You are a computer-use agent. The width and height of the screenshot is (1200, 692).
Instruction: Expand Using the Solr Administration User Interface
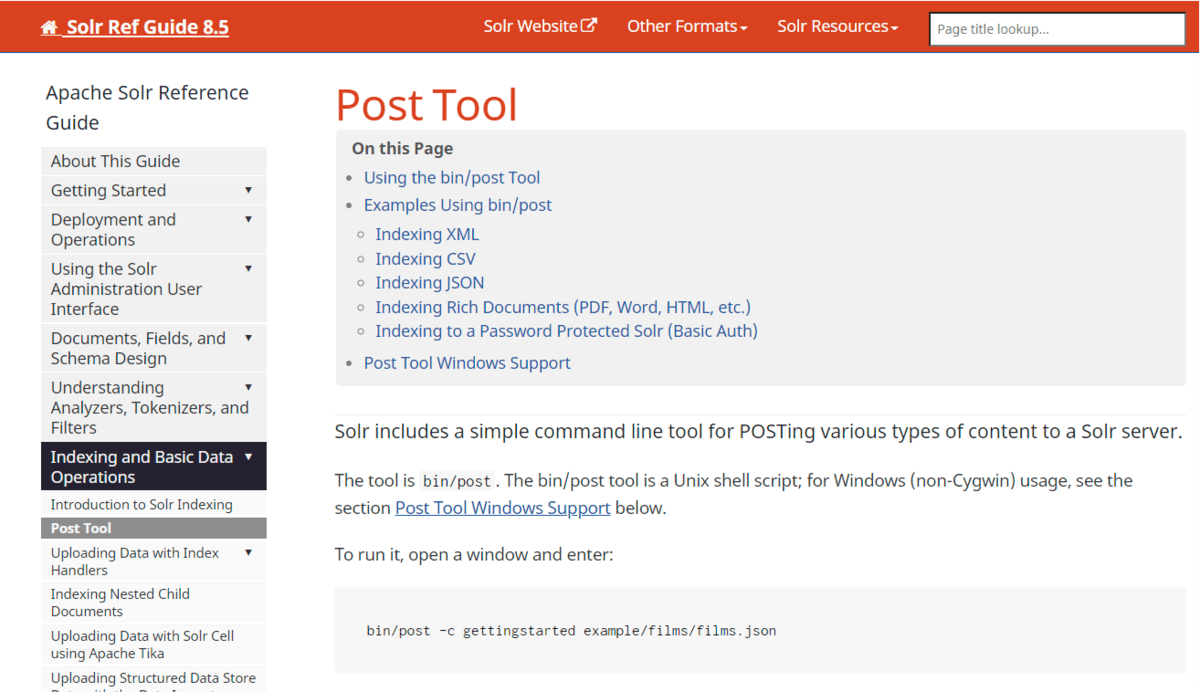[x=248, y=268]
